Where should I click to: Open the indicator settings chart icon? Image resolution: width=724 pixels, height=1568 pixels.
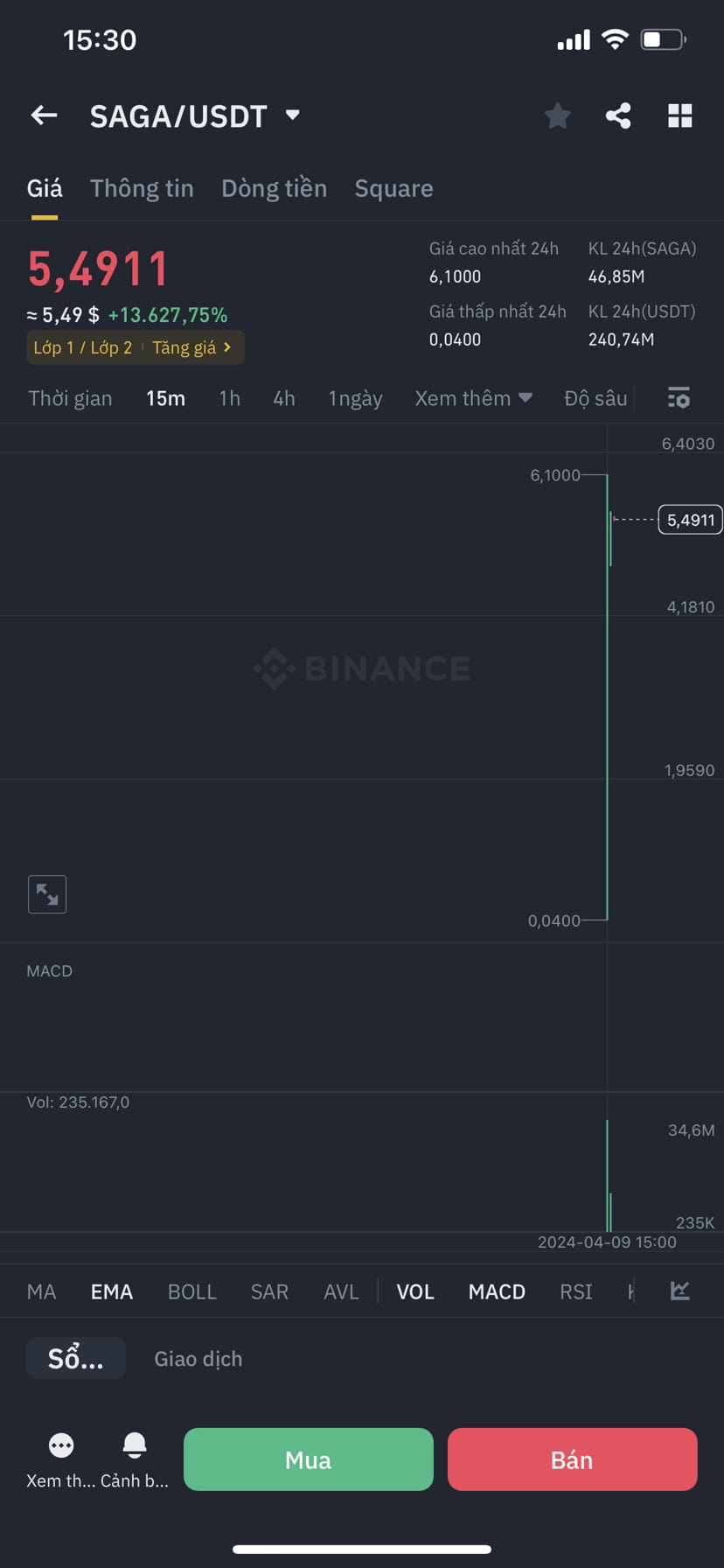coord(680,1291)
